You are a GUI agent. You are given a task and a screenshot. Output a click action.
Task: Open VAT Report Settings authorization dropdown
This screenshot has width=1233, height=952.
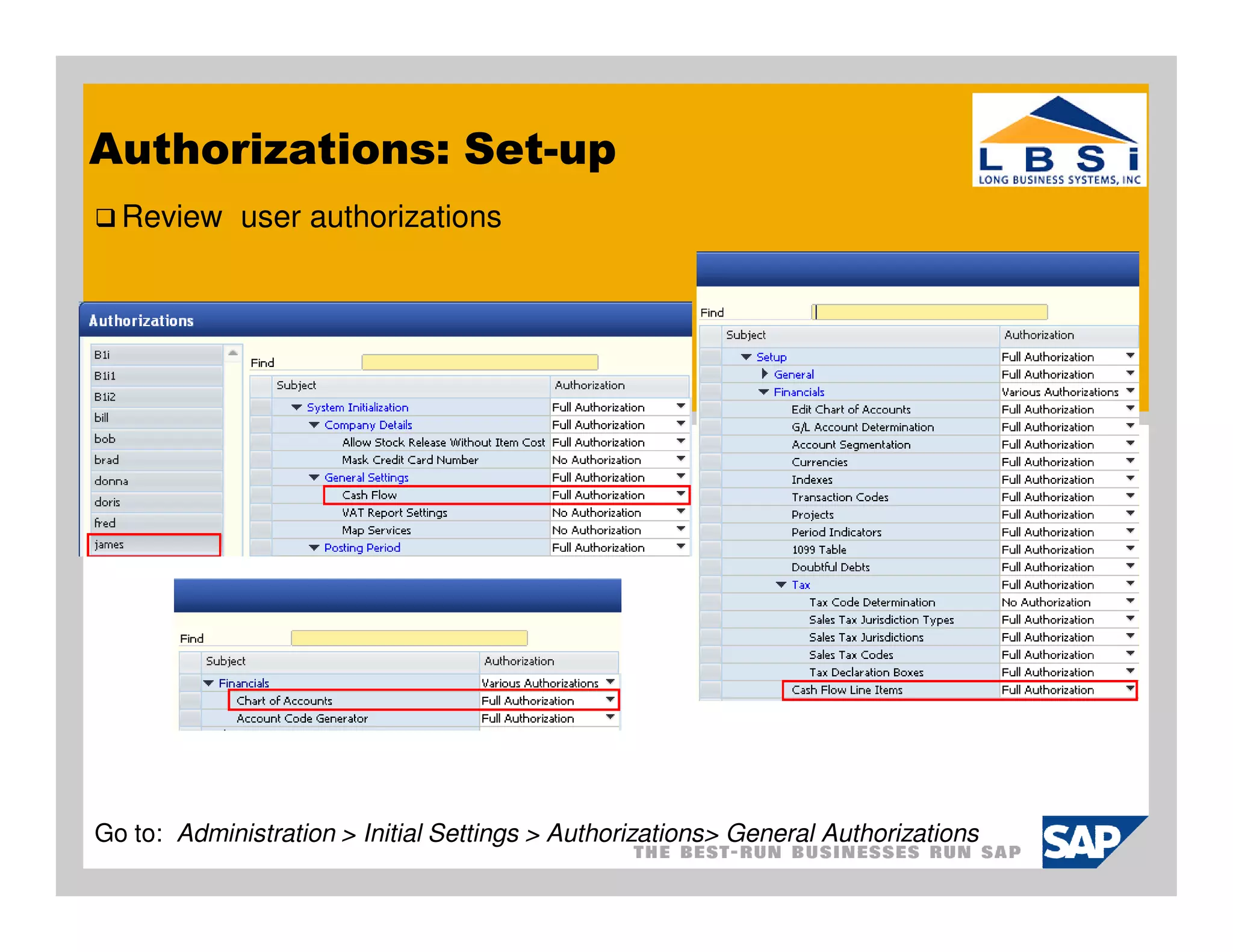point(681,512)
